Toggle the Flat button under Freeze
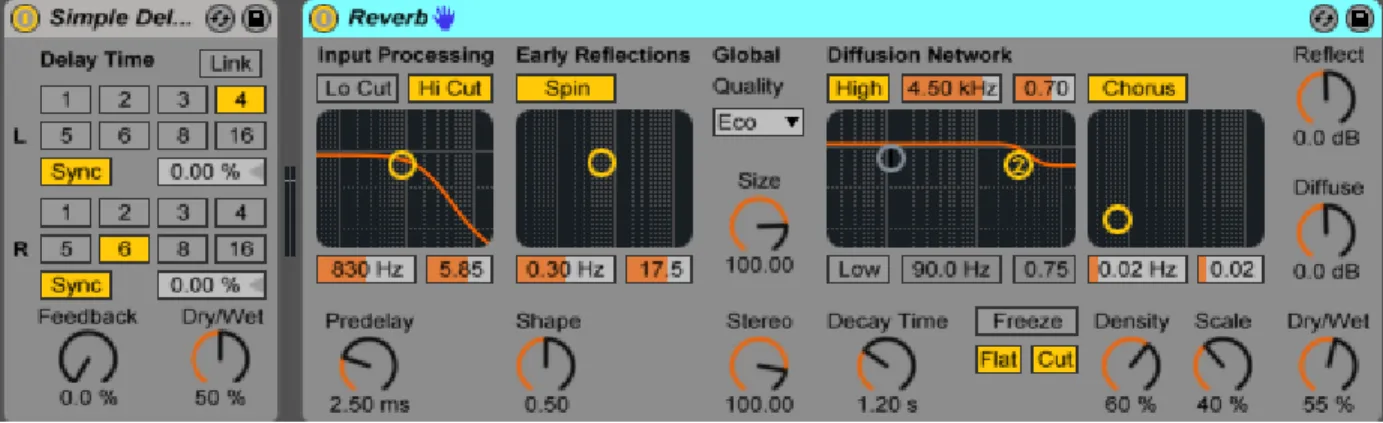Viewport: 1383px width, 423px height. [x=999, y=359]
